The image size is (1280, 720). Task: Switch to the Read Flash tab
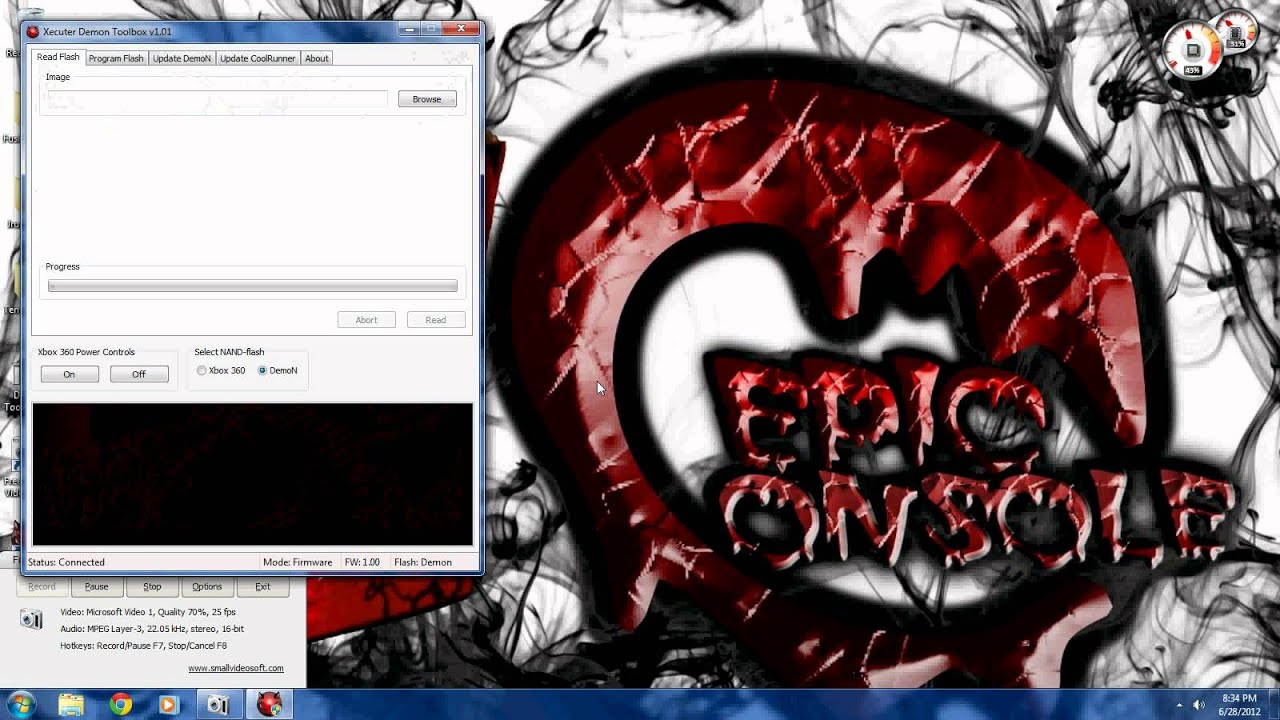tap(58, 57)
